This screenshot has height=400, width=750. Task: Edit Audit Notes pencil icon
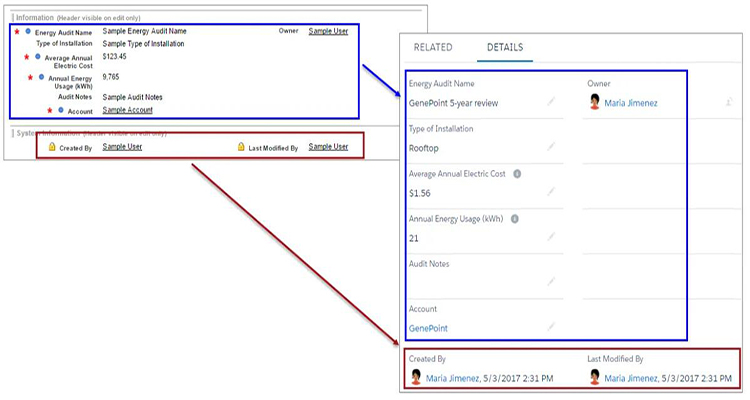(x=551, y=282)
